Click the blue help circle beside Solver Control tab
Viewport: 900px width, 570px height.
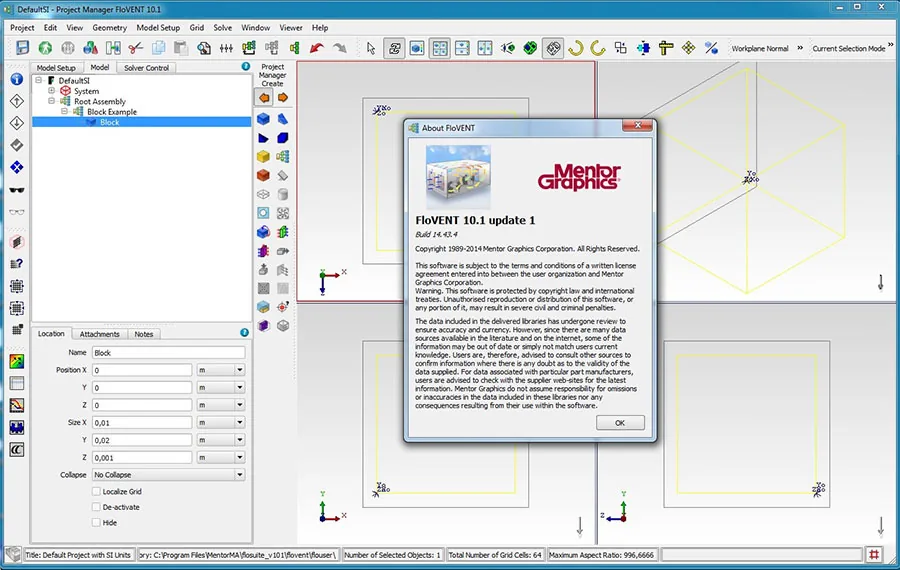246,67
